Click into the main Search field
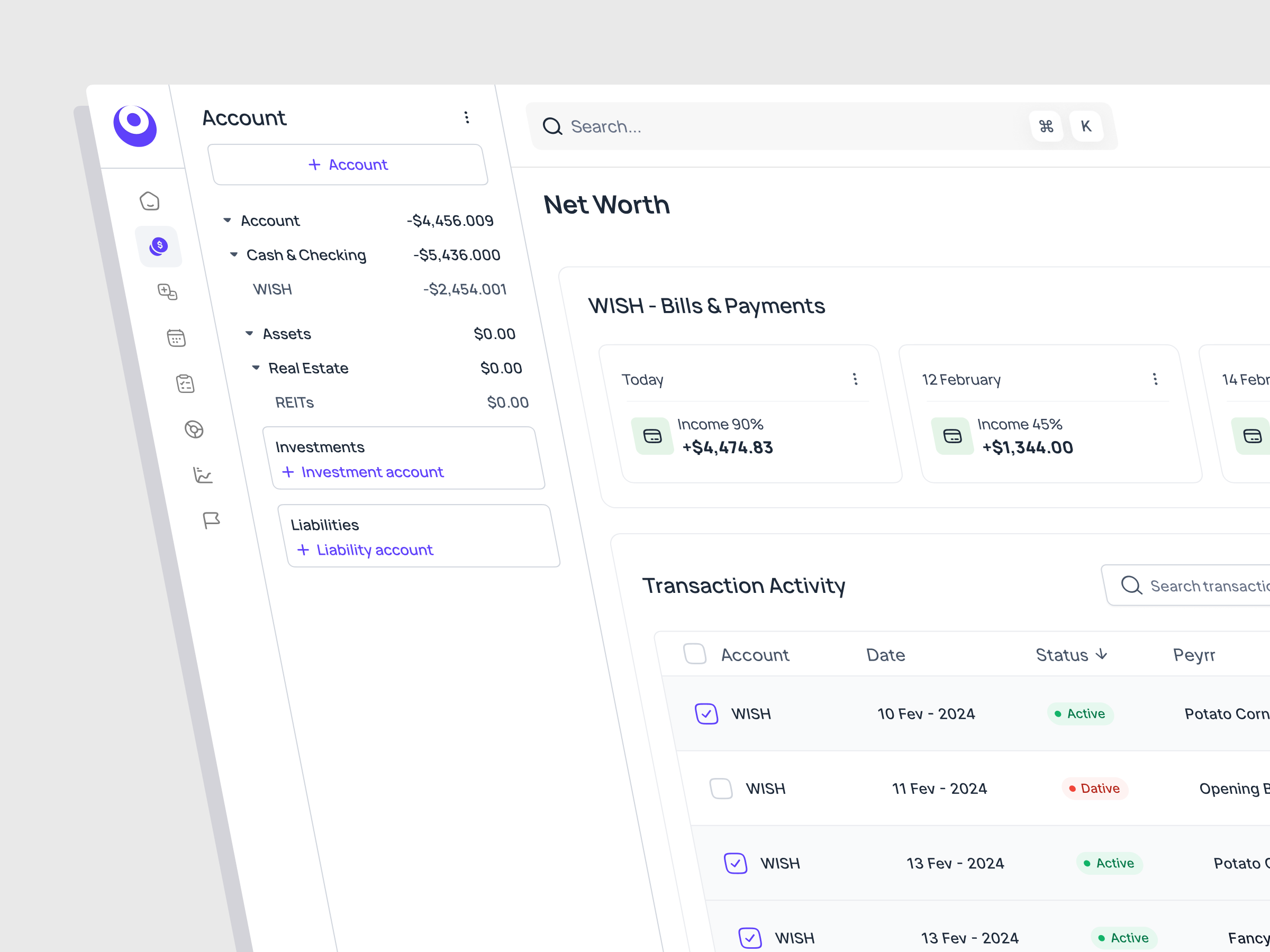Image resolution: width=1270 pixels, height=952 pixels. 822,126
